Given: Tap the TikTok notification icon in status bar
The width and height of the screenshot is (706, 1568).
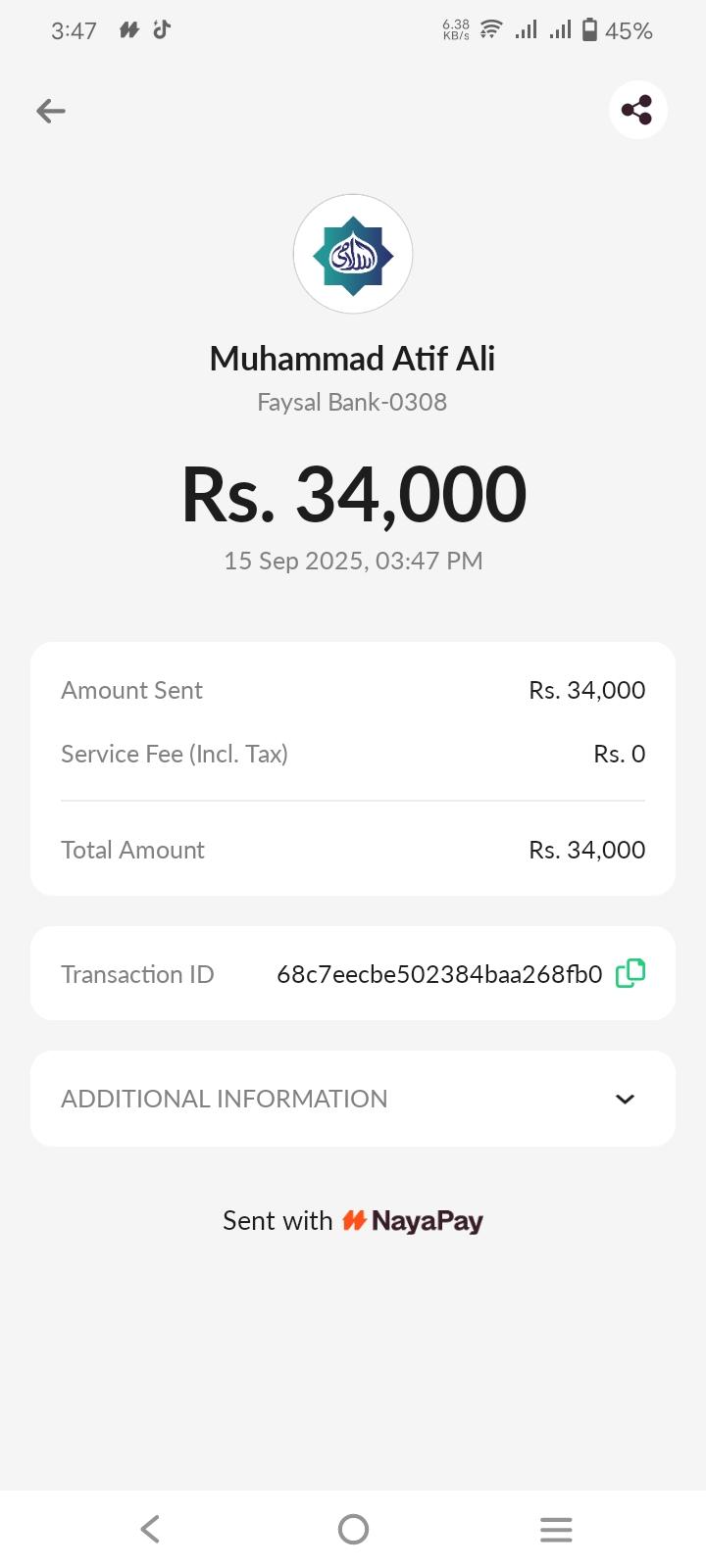Looking at the screenshot, I should tap(162, 29).
